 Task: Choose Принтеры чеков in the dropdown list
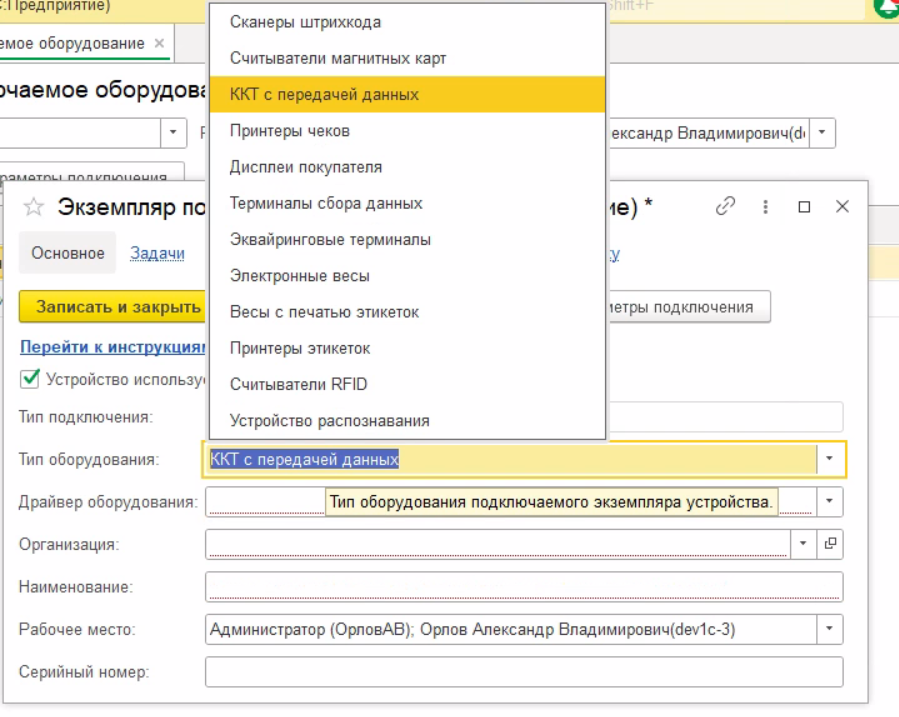click(289, 131)
